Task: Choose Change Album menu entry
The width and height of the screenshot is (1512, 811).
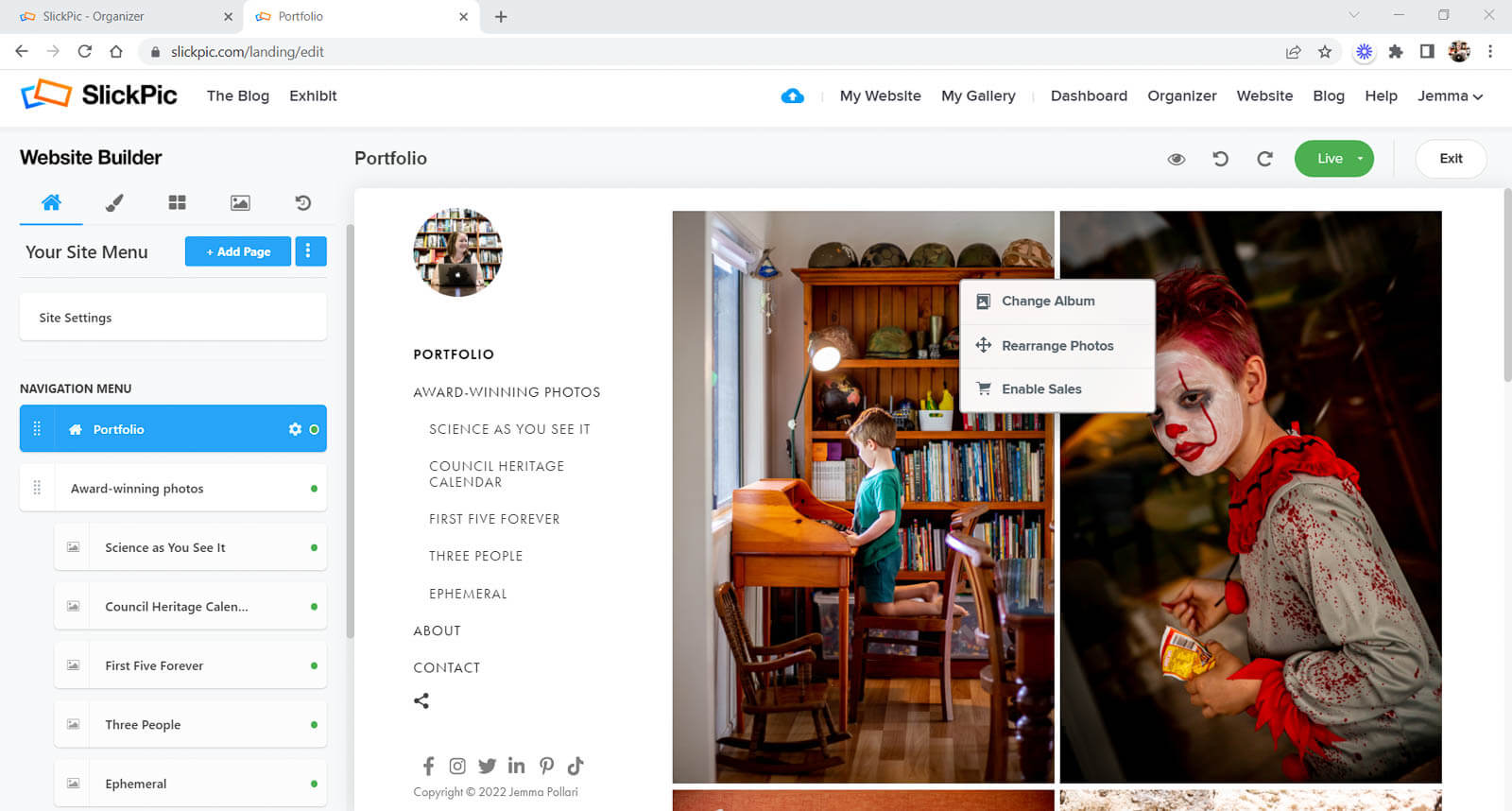Action: pos(1047,301)
